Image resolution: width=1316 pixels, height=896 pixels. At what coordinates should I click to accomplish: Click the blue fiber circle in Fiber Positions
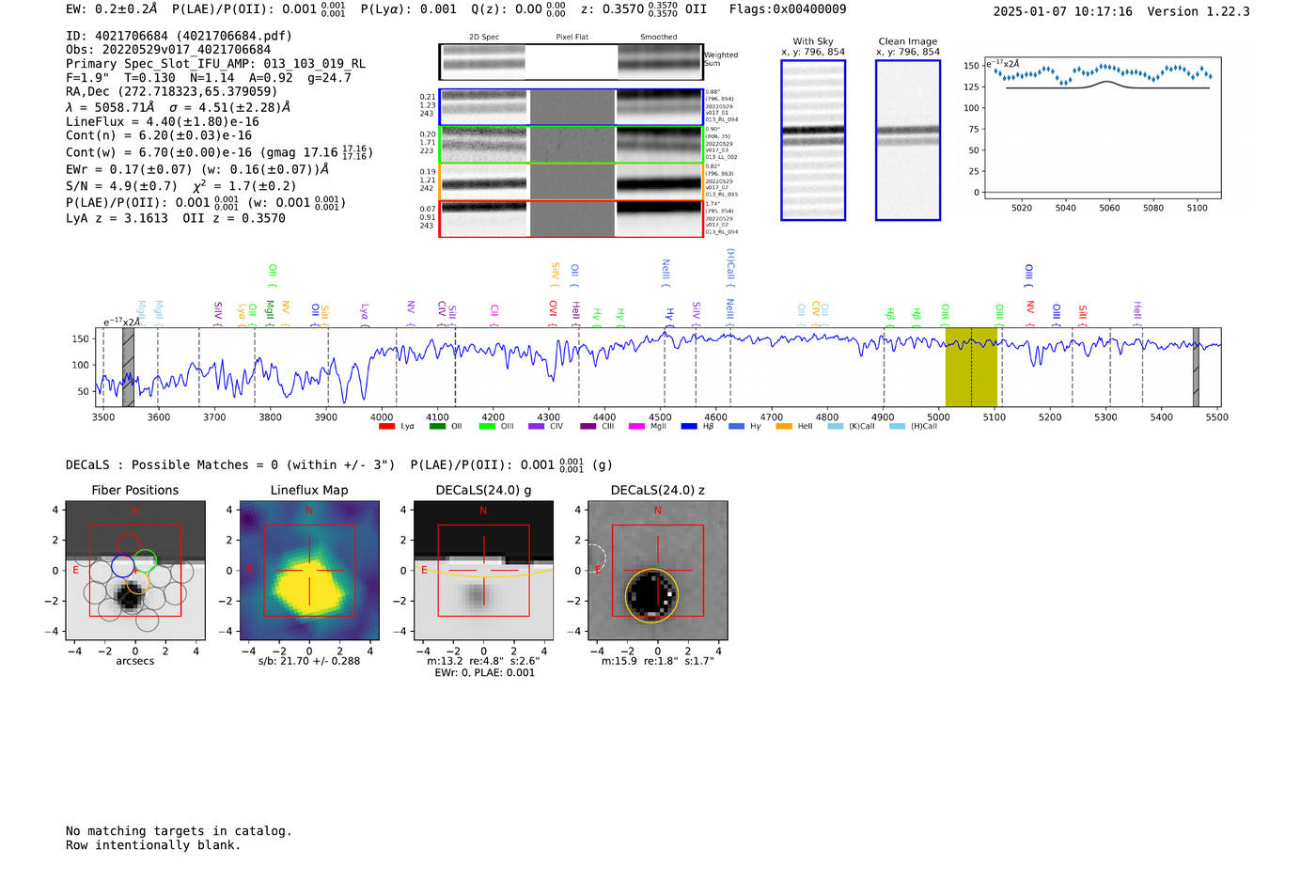tap(123, 566)
